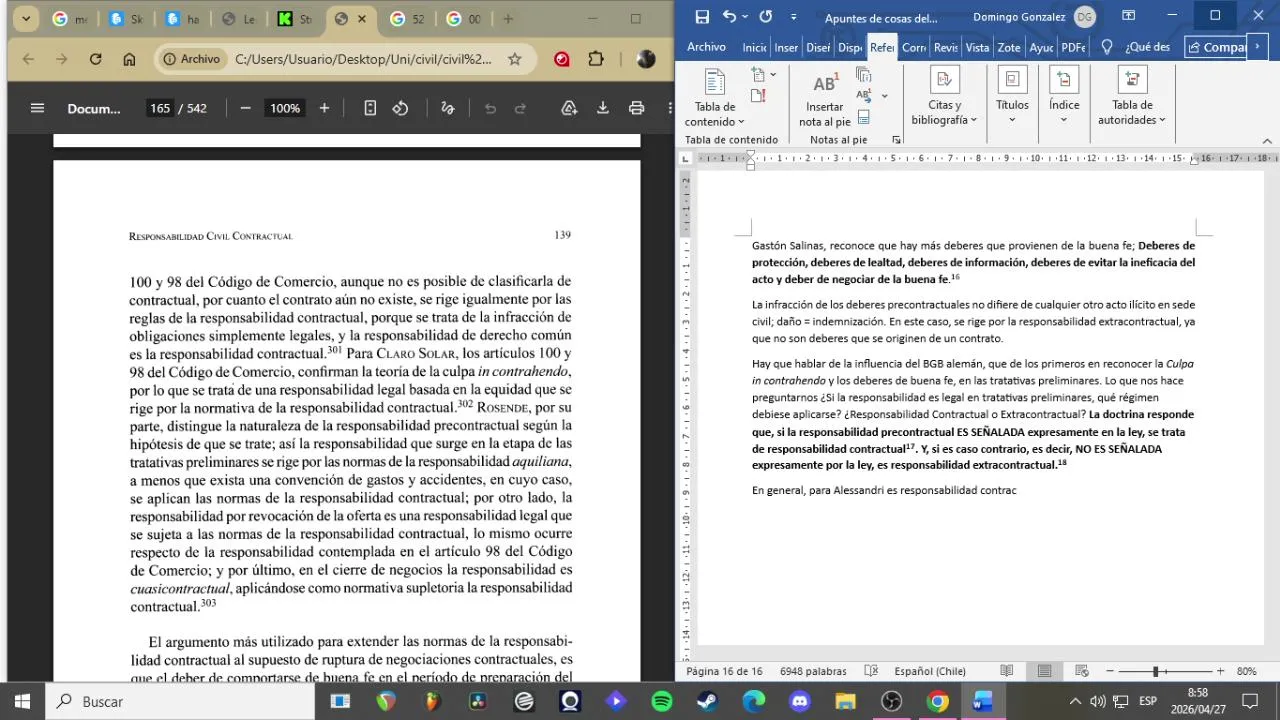The width and height of the screenshot is (1280, 720).
Task: Open Citas y bibliografía dropdown
Action: pyautogui.click(x=944, y=97)
